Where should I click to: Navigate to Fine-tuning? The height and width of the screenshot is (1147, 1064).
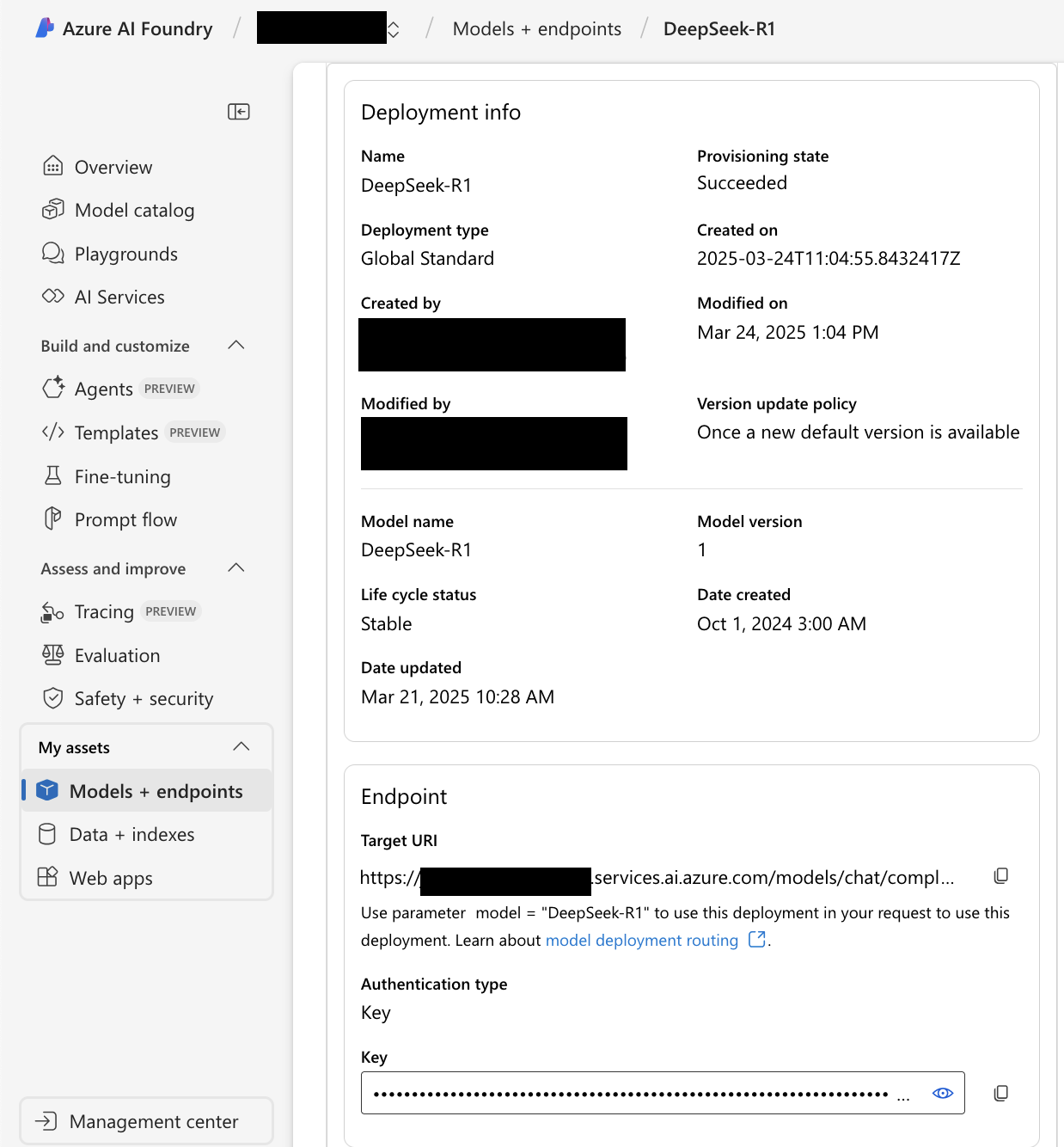(x=122, y=476)
